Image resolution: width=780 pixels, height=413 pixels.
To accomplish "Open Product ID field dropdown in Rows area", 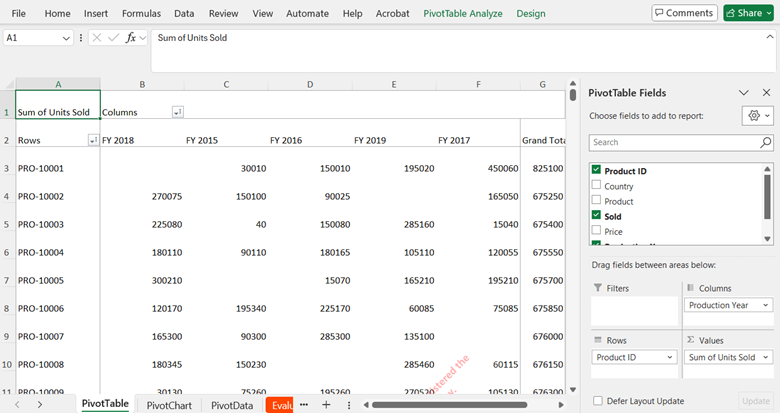I will point(670,357).
